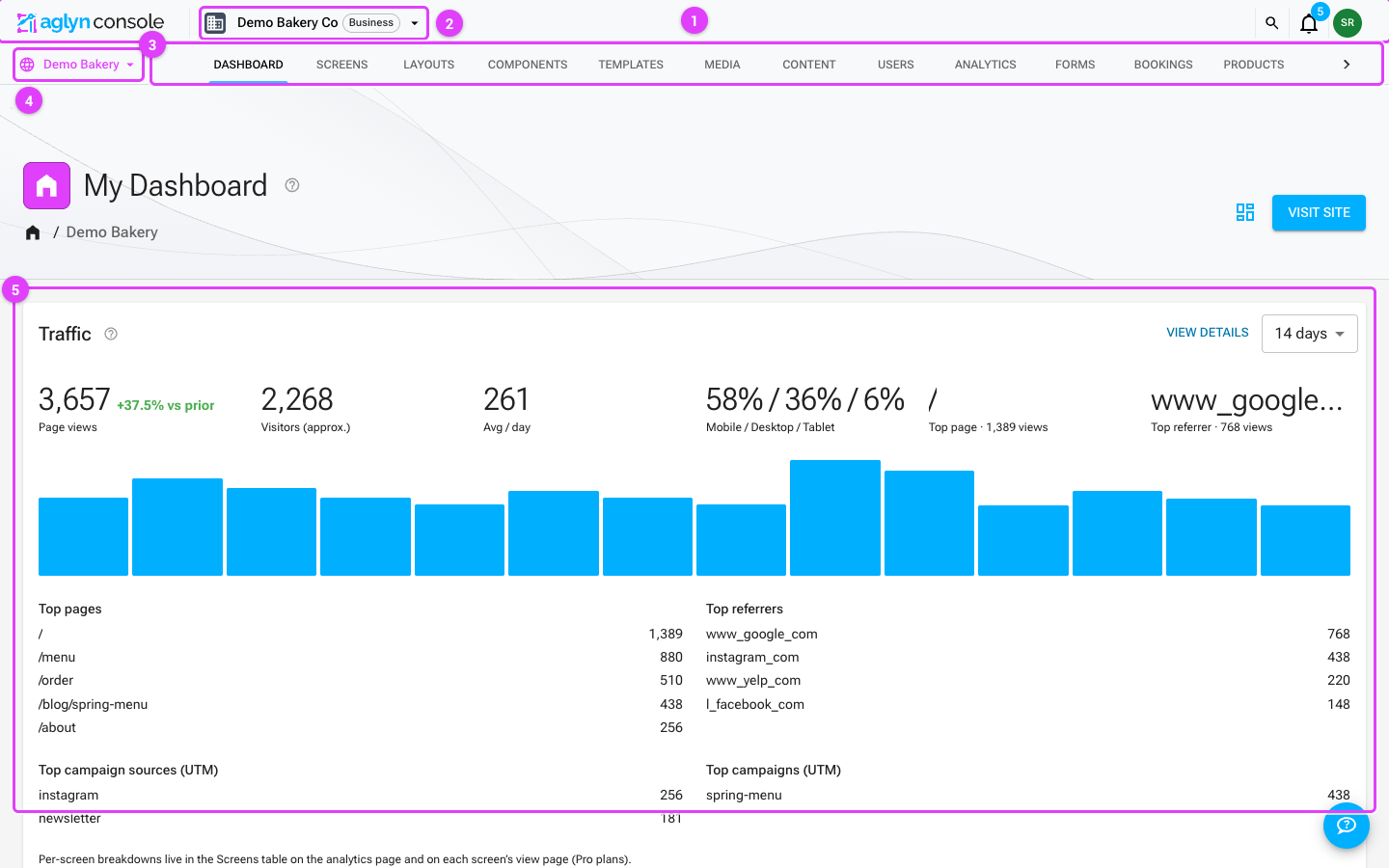
Task: Open the Components tab
Action: click(528, 65)
